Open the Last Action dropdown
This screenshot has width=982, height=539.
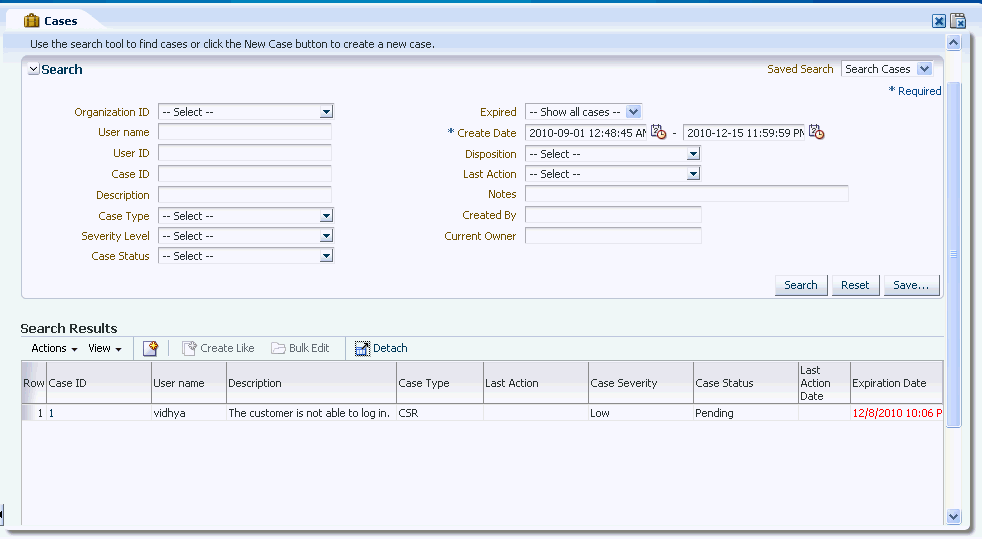693,174
